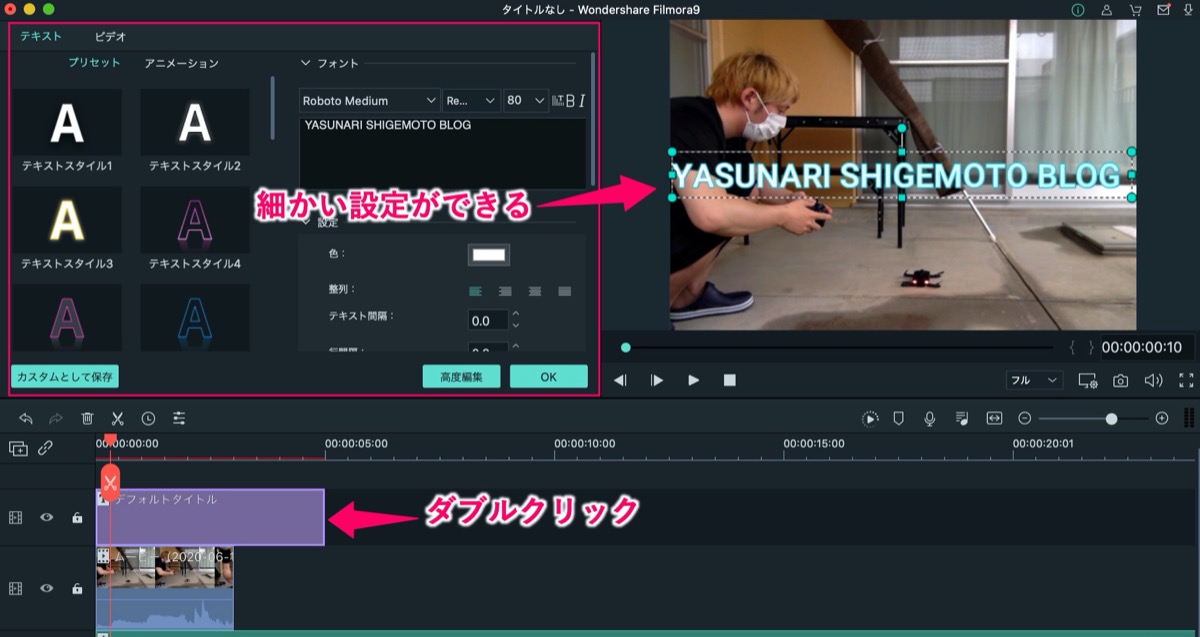Viewport: 1200px width, 637px height.
Task: Select the アニメーション tab
Action: 181,63
